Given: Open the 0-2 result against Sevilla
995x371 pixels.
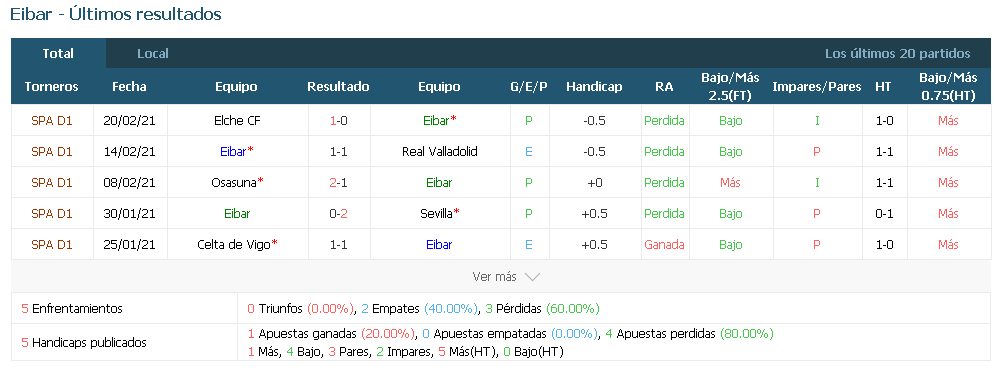Looking at the screenshot, I should (338, 214).
